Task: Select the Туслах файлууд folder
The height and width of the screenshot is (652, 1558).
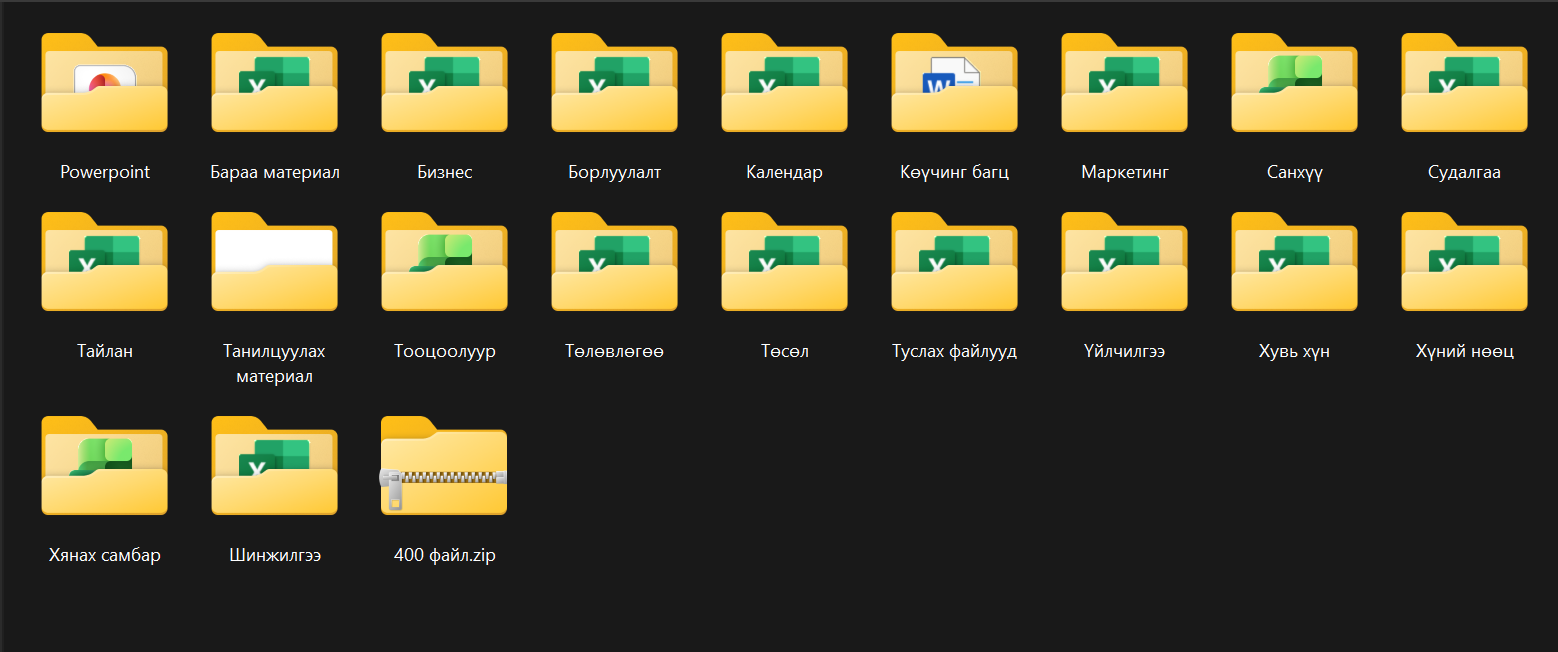Action: coord(954,263)
